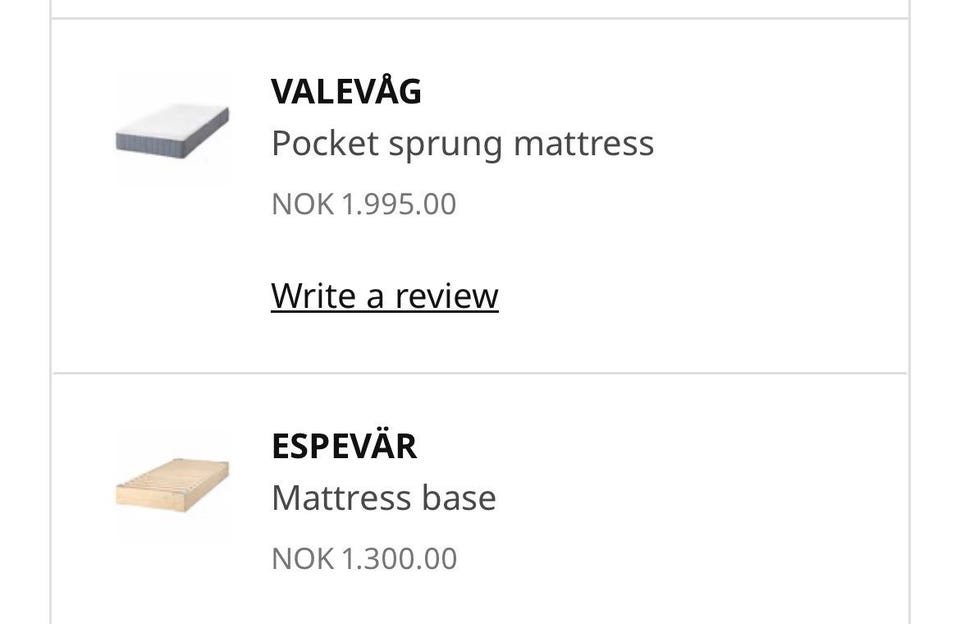The width and height of the screenshot is (960, 624).
Task: Click the Mattress base description text
Action: click(x=383, y=497)
